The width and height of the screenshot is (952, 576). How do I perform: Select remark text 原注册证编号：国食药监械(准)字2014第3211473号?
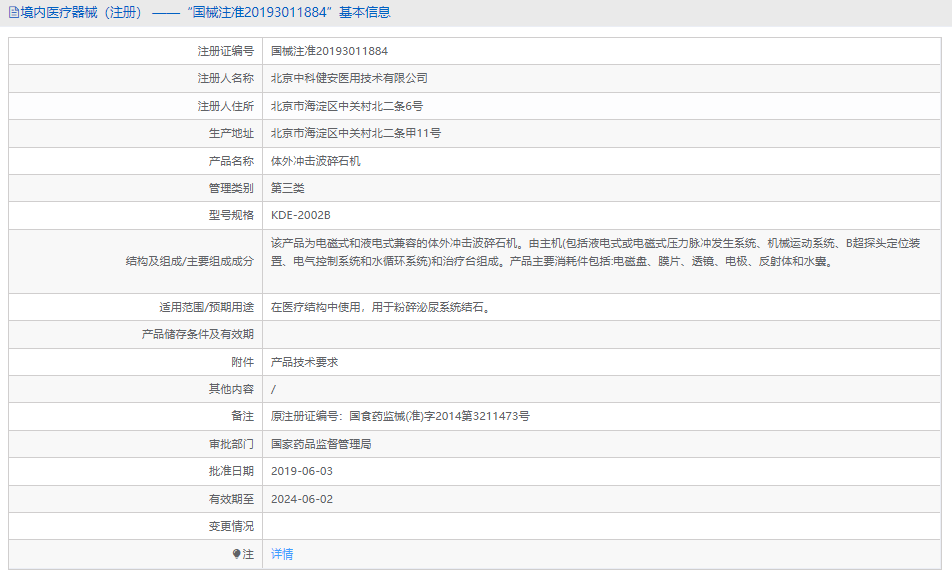(x=400, y=416)
